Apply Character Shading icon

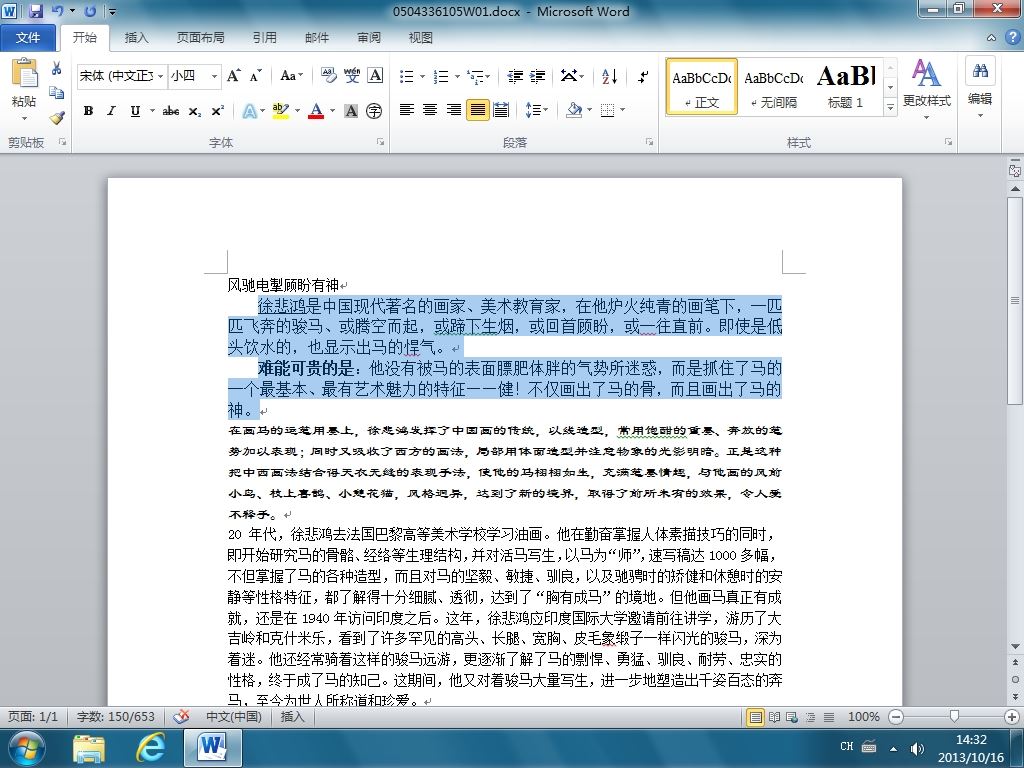point(351,111)
